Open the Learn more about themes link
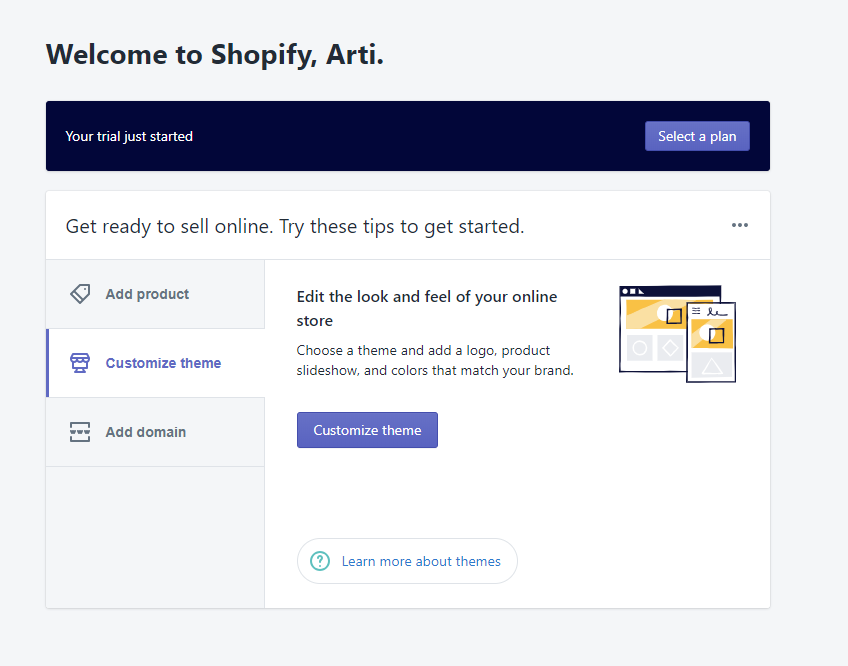The height and width of the screenshot is (666, 848). (421, 561)
